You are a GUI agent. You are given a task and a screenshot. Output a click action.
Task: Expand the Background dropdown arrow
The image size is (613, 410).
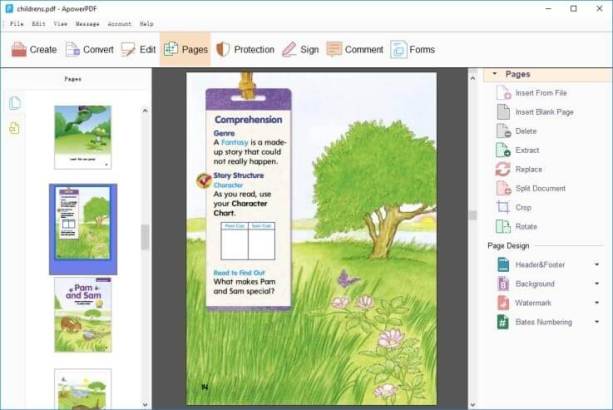(597, 283)
